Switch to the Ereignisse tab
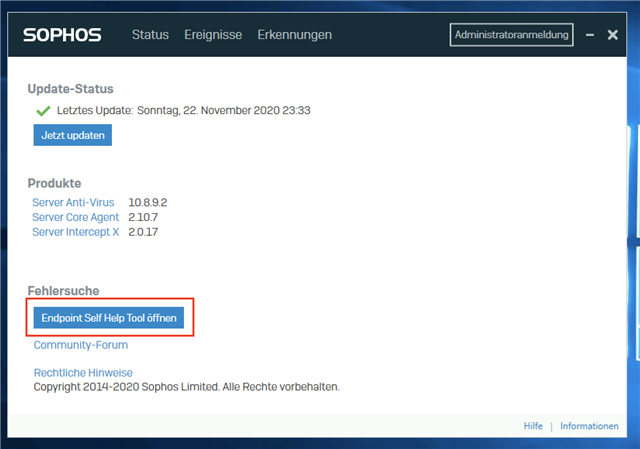This screenshot has height=449, width=640. coord(213,35)
